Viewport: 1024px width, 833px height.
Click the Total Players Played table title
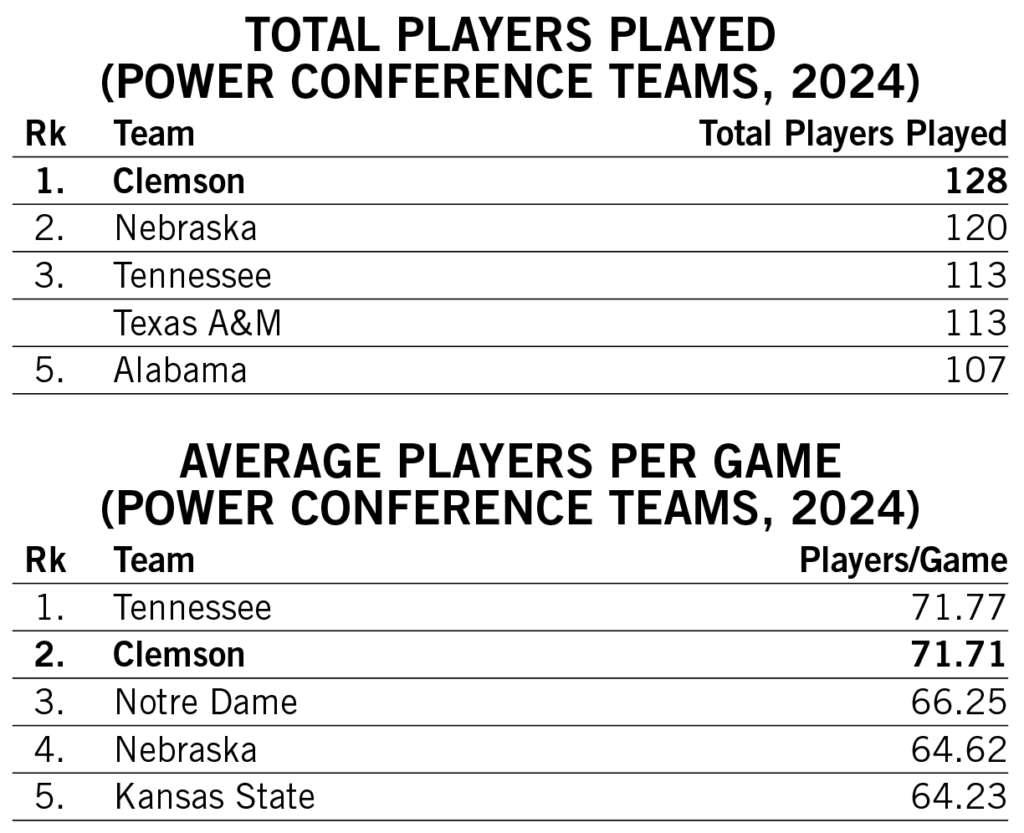click(511, 58)
